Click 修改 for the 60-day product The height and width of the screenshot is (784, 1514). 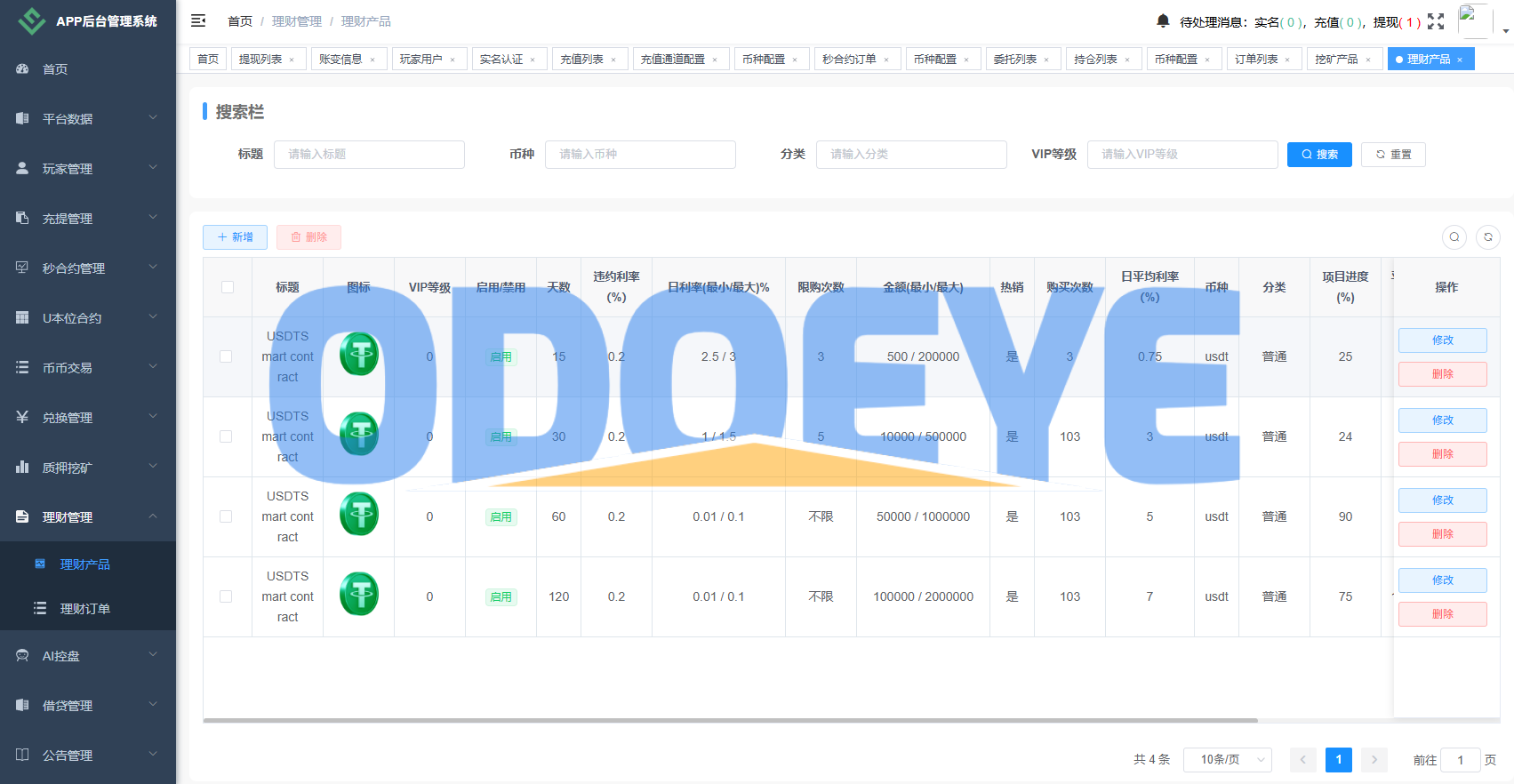(x=1442, y=500)
